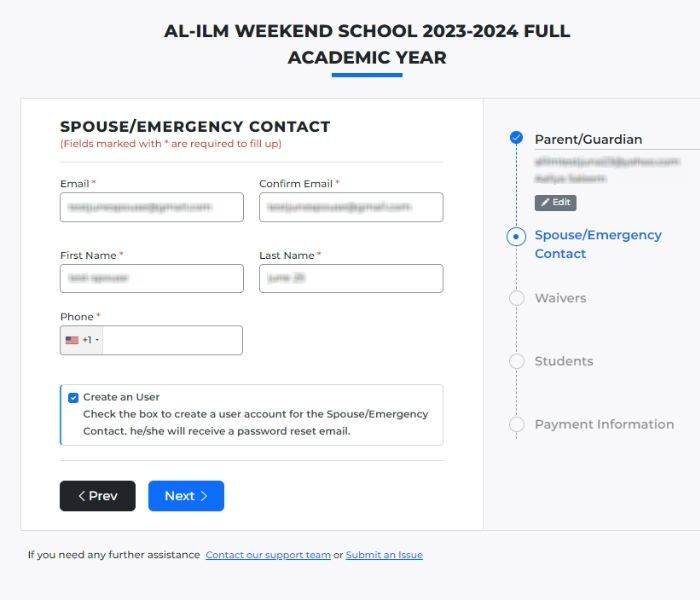Viewport: 700px width, 600px height.
Task: Open the Contact our support team link
Action: click(x=268, y=555)
